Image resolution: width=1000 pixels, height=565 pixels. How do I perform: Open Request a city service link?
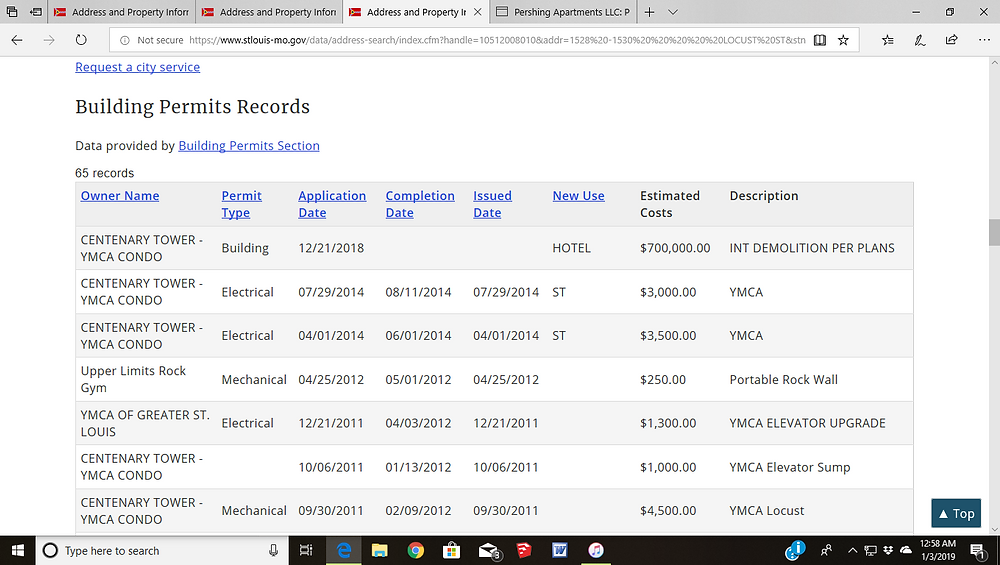point(138,67)
